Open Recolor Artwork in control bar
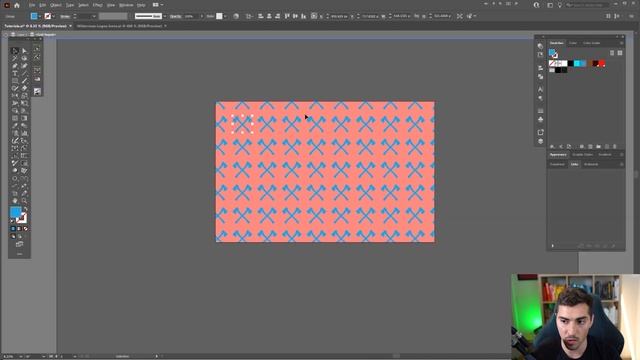 (236, 16)
